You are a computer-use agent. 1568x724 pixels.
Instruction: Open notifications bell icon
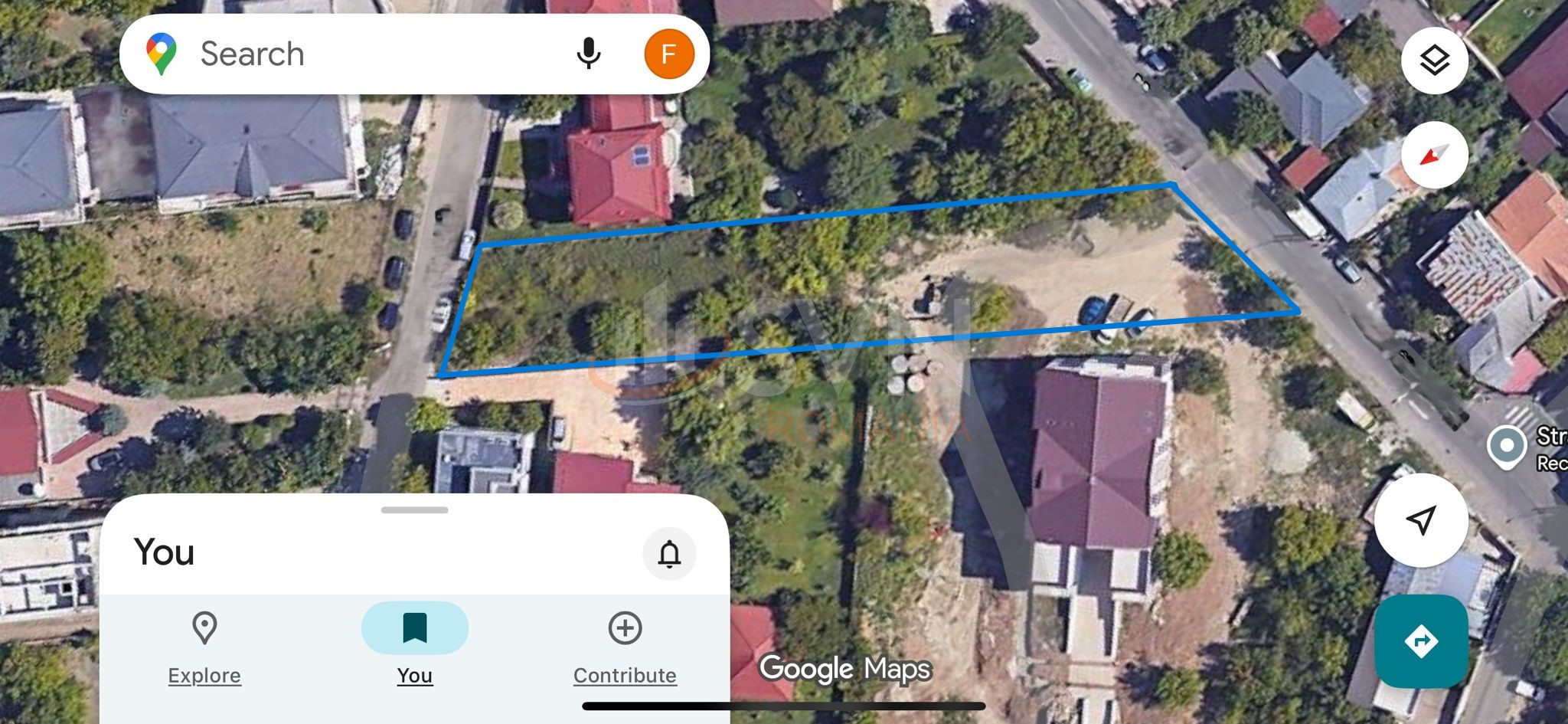[x=669, y=553]
